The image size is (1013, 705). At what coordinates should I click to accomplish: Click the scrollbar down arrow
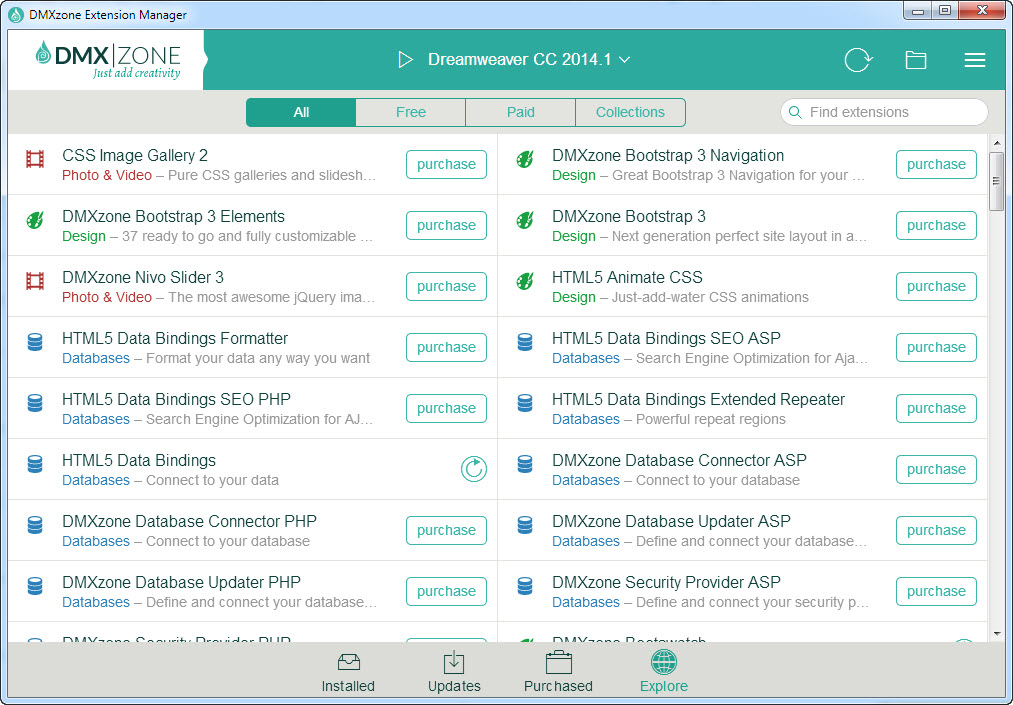click(996, 634)
